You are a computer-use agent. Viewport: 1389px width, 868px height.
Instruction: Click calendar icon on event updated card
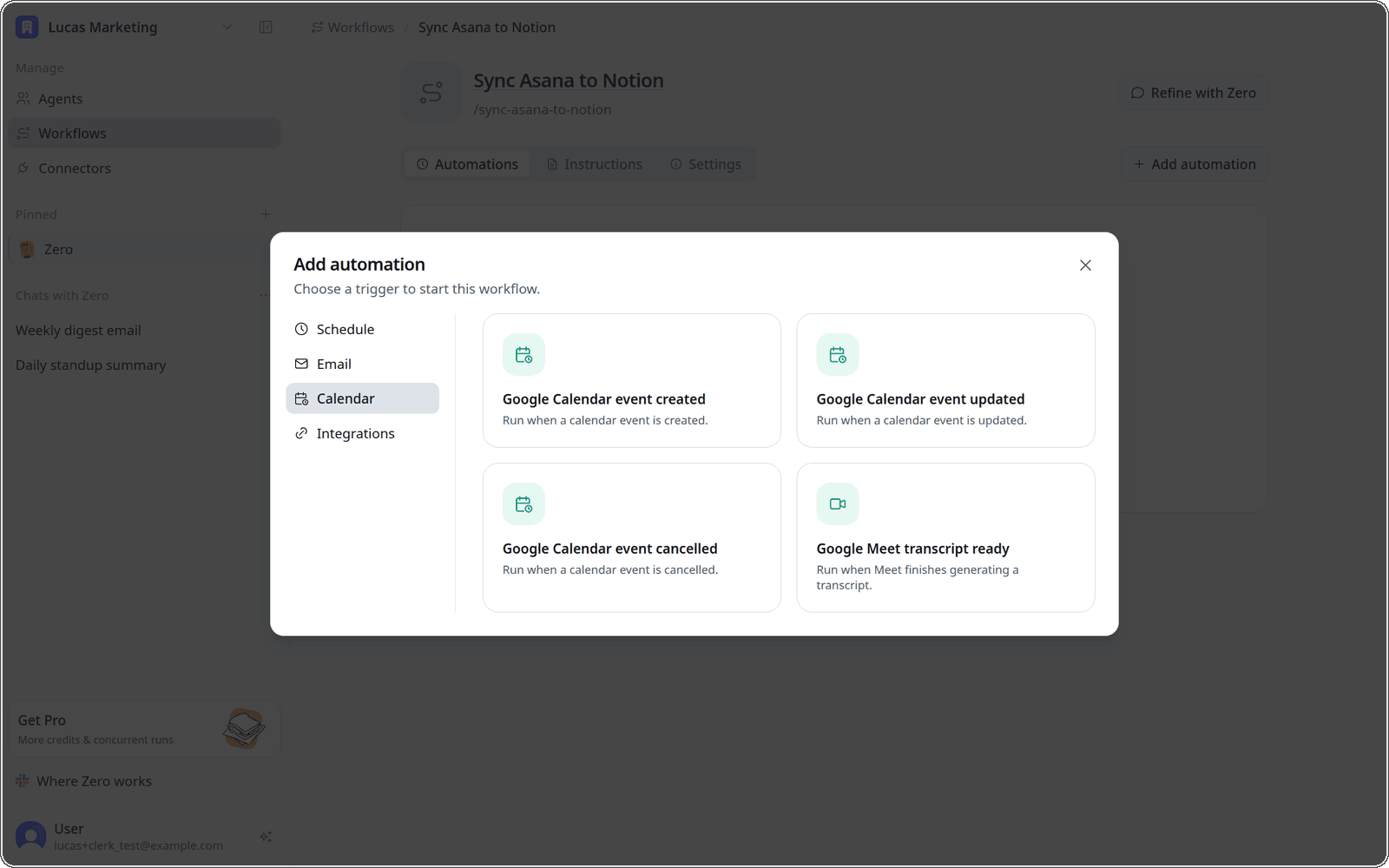point(838,355)
